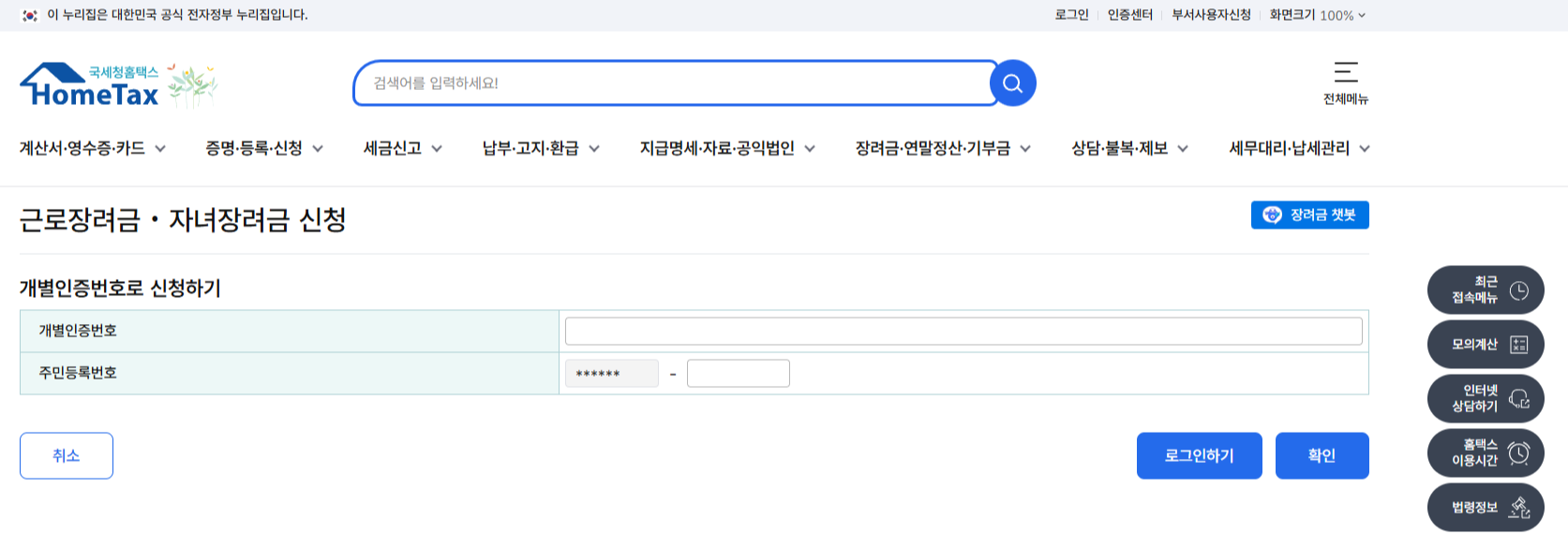Click the clock icon in 최근 접속메뉴
Screen dimensions: 1568x534
[1519, 290]
